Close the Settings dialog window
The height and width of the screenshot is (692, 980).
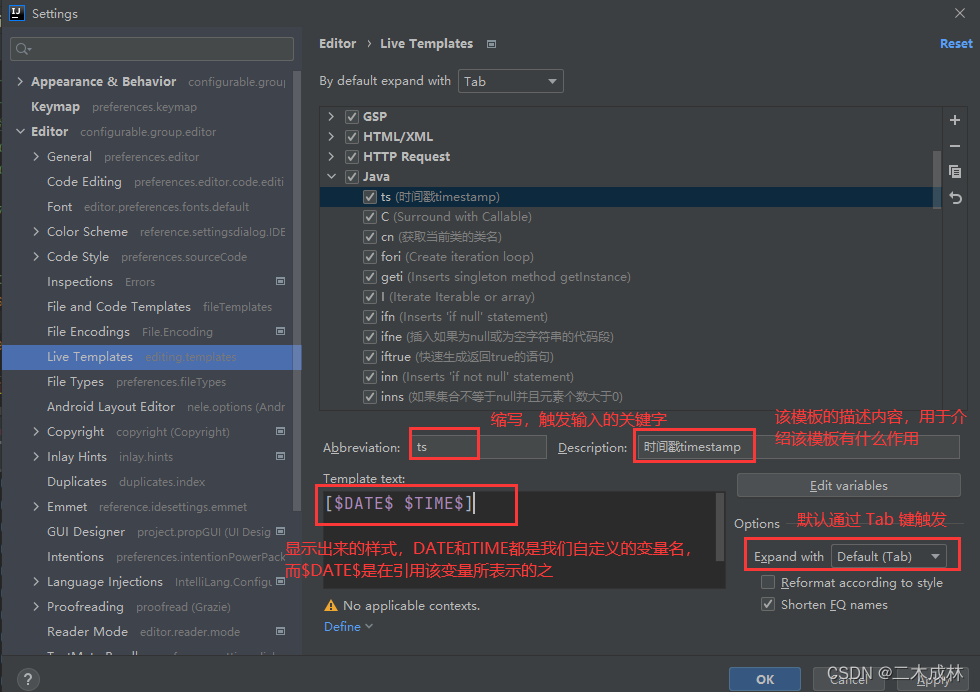pyautogui.click(x=960, y=13)
